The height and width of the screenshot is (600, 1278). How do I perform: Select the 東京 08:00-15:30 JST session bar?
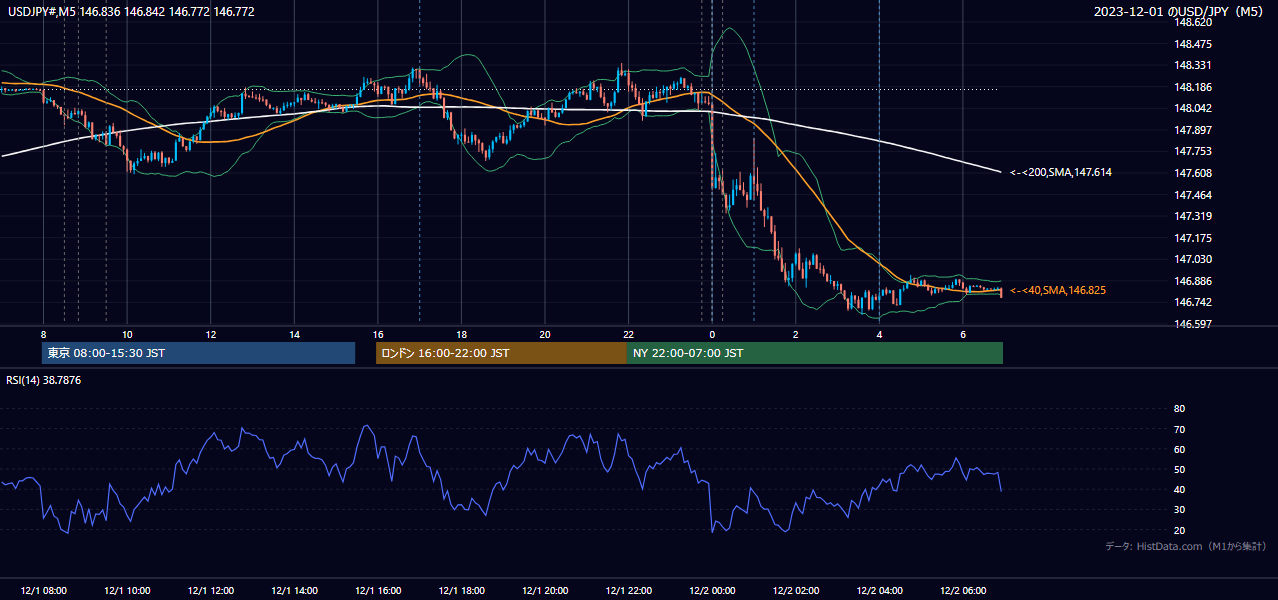tap(198, 353)
